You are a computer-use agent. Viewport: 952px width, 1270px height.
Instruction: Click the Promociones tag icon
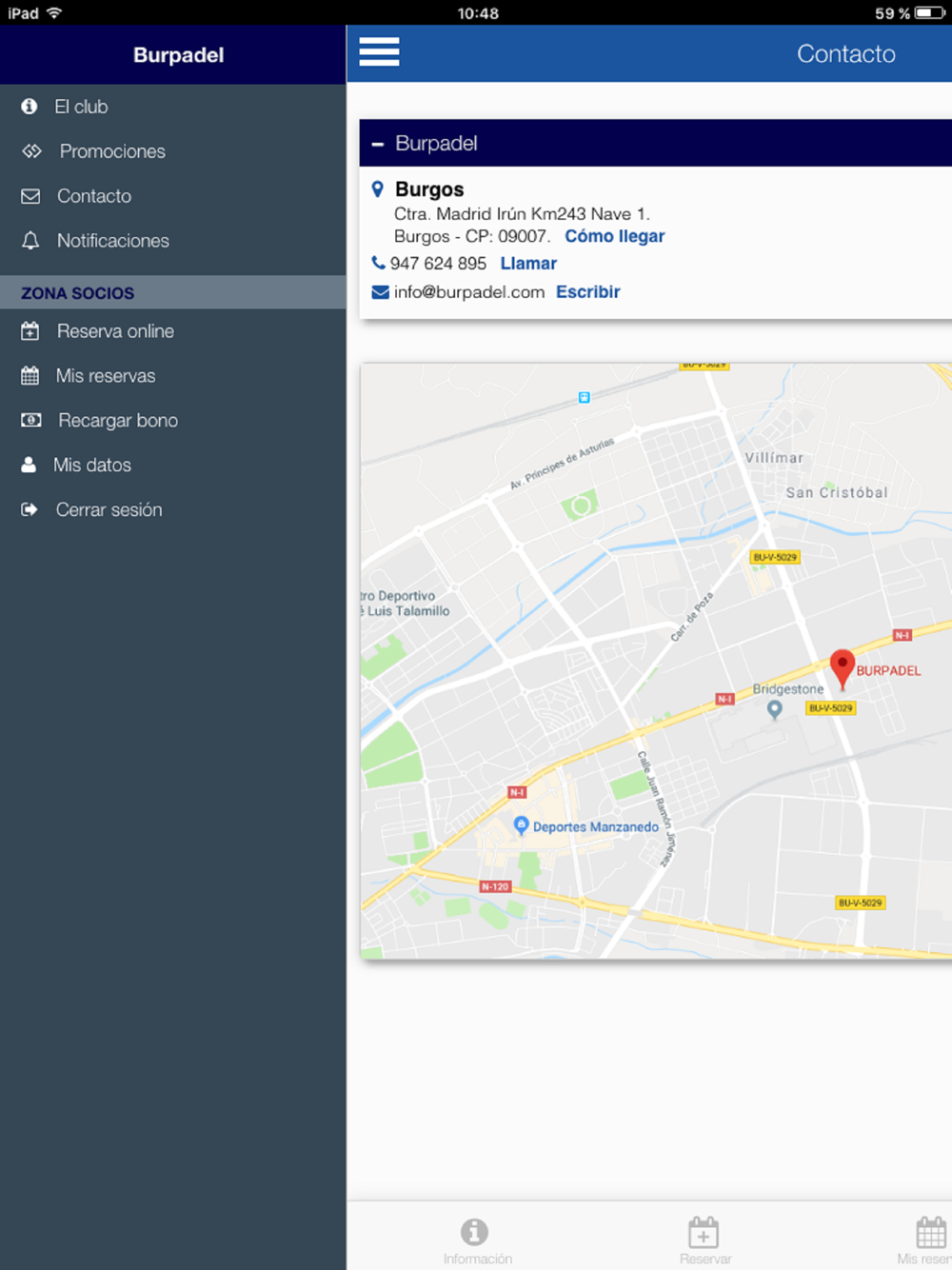click(x=32, y=151)
